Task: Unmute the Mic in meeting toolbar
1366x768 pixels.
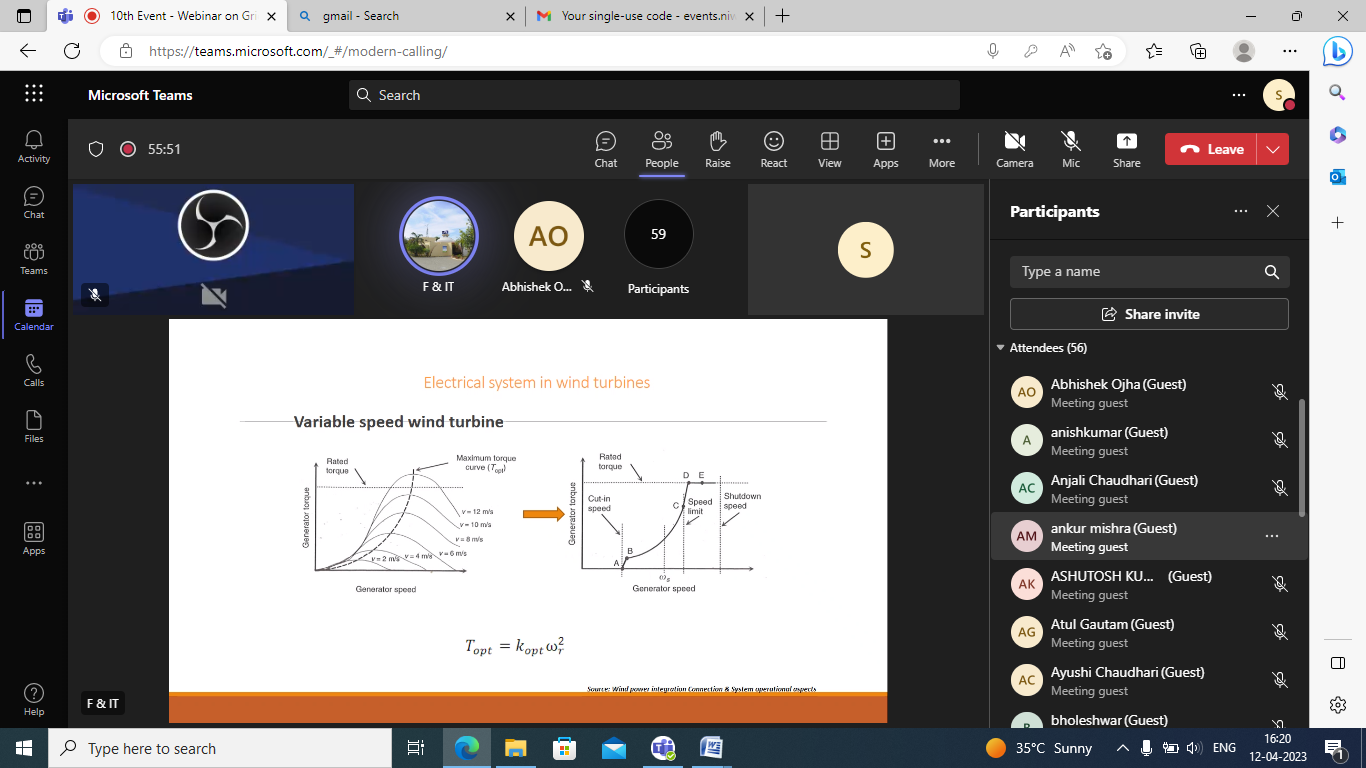Action: (1070, 149)
